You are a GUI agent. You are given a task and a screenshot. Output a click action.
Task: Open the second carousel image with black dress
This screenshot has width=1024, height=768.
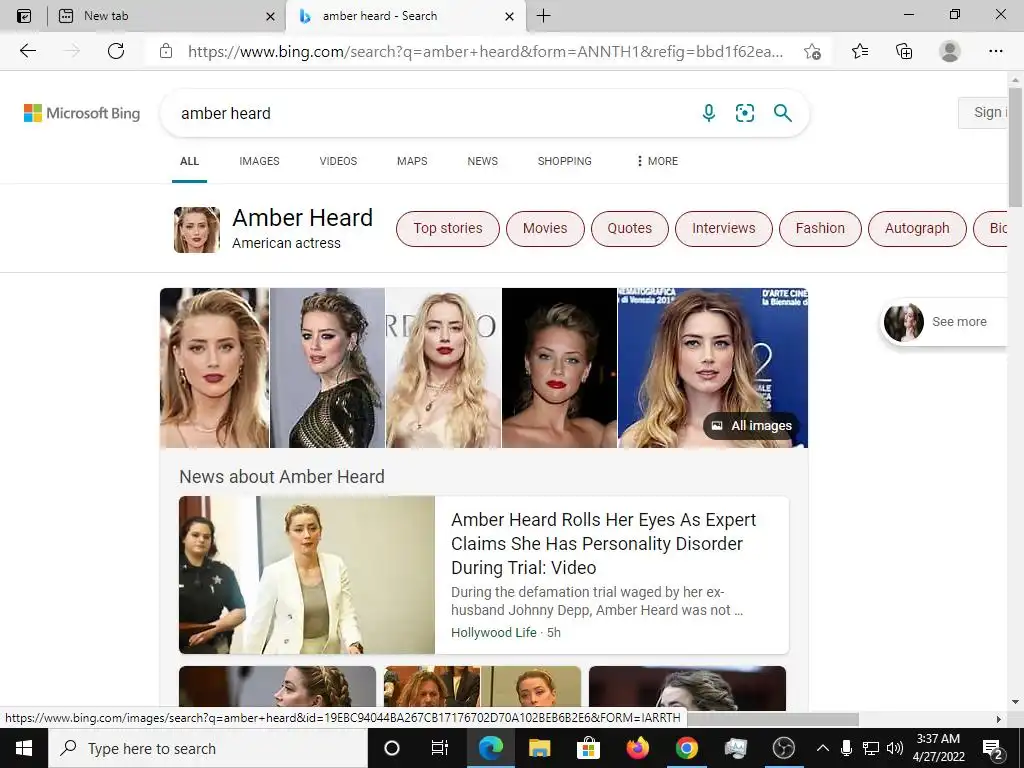coord(327,368)
